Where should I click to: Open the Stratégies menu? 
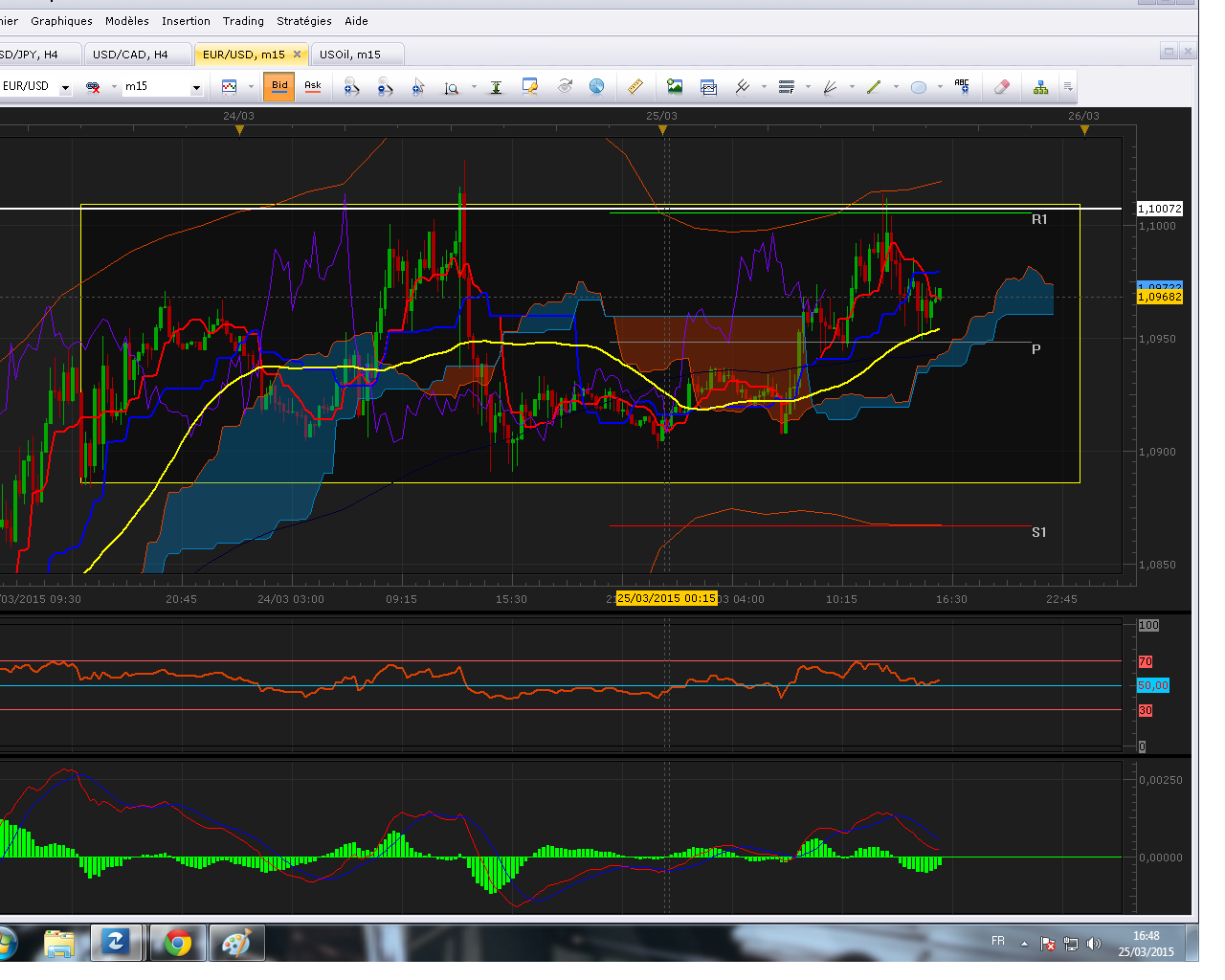click(x=303, y=21)
